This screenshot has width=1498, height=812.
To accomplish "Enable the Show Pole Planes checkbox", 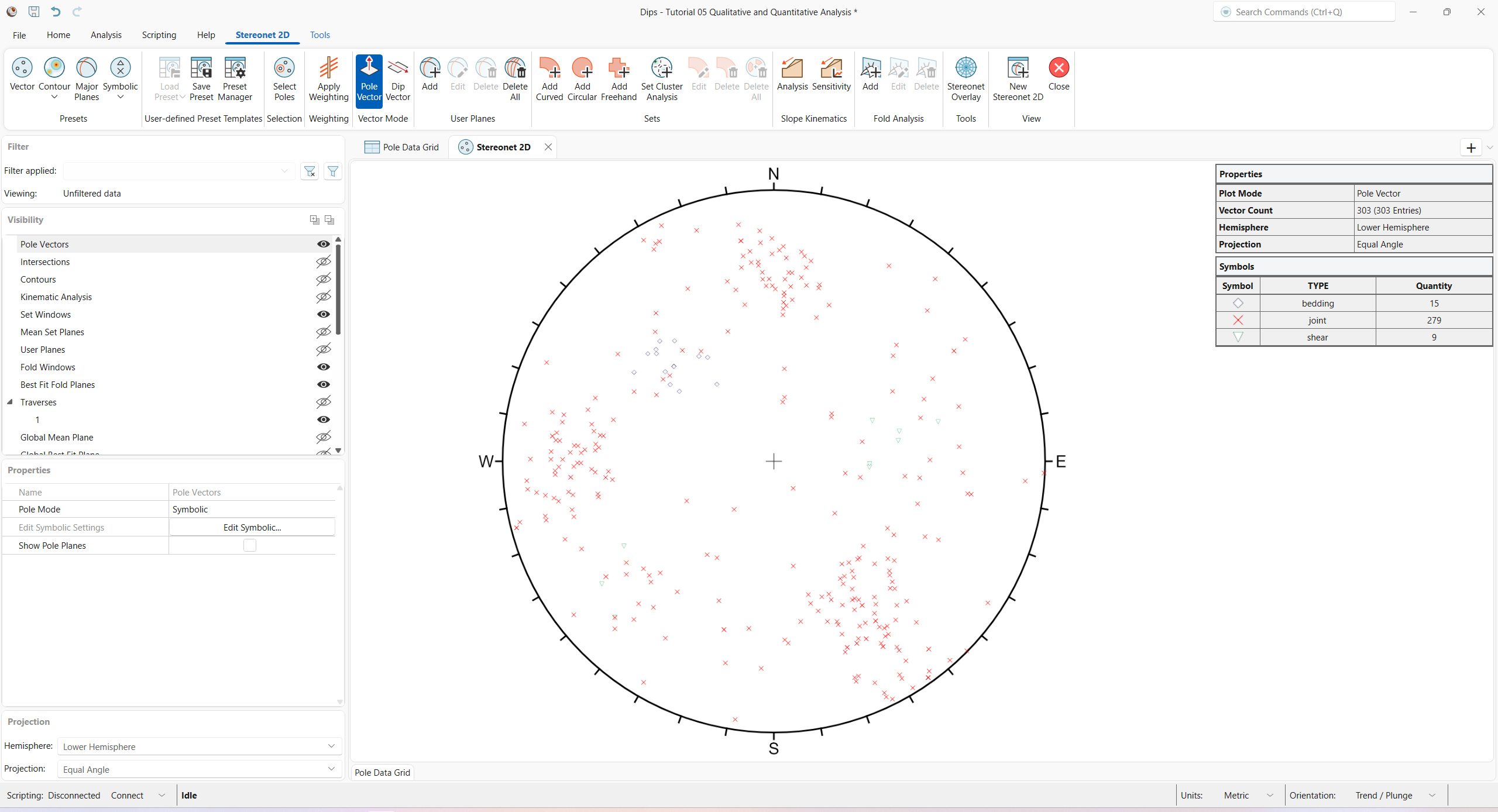I will point(250,545).
